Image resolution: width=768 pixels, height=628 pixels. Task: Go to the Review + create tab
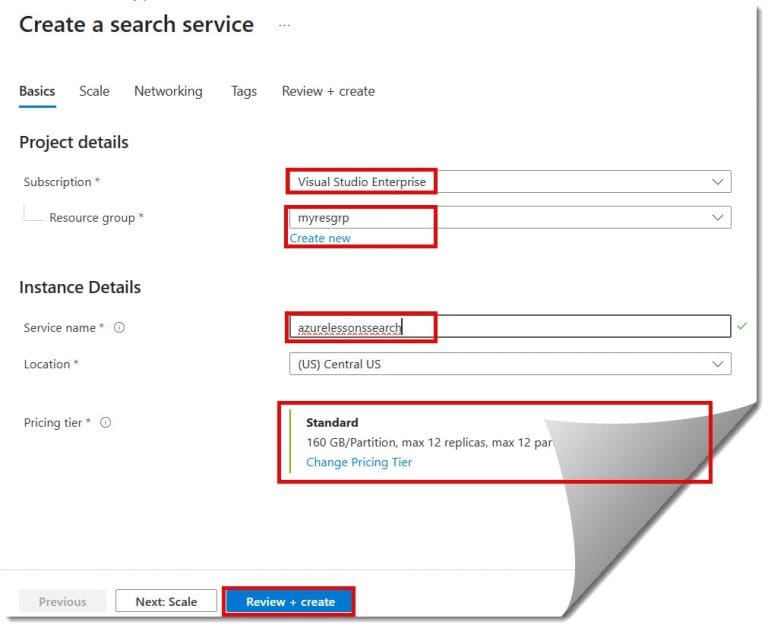(328, 92)
